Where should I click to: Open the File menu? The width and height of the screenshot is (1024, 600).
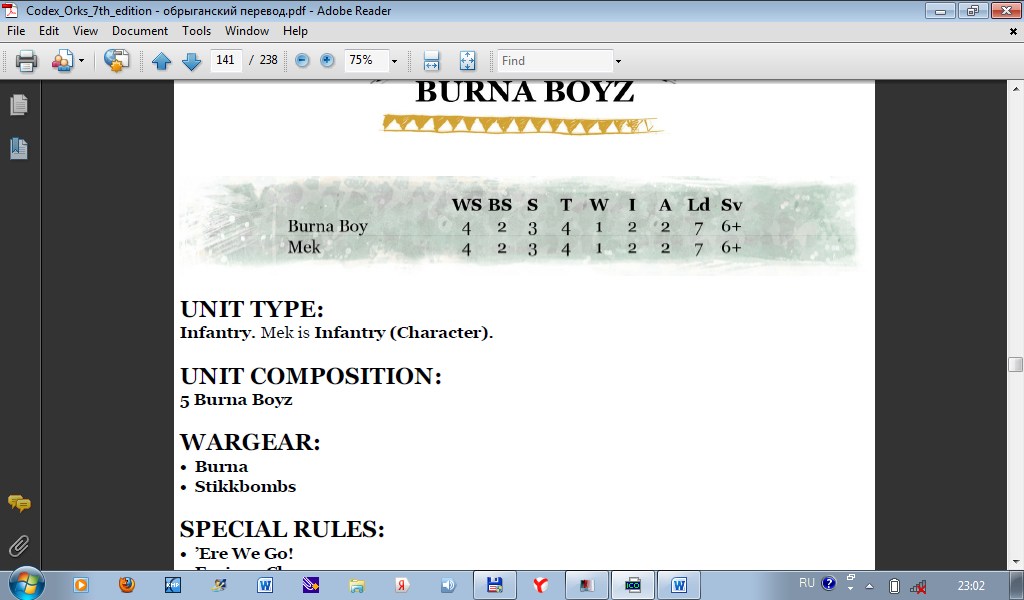16,31
